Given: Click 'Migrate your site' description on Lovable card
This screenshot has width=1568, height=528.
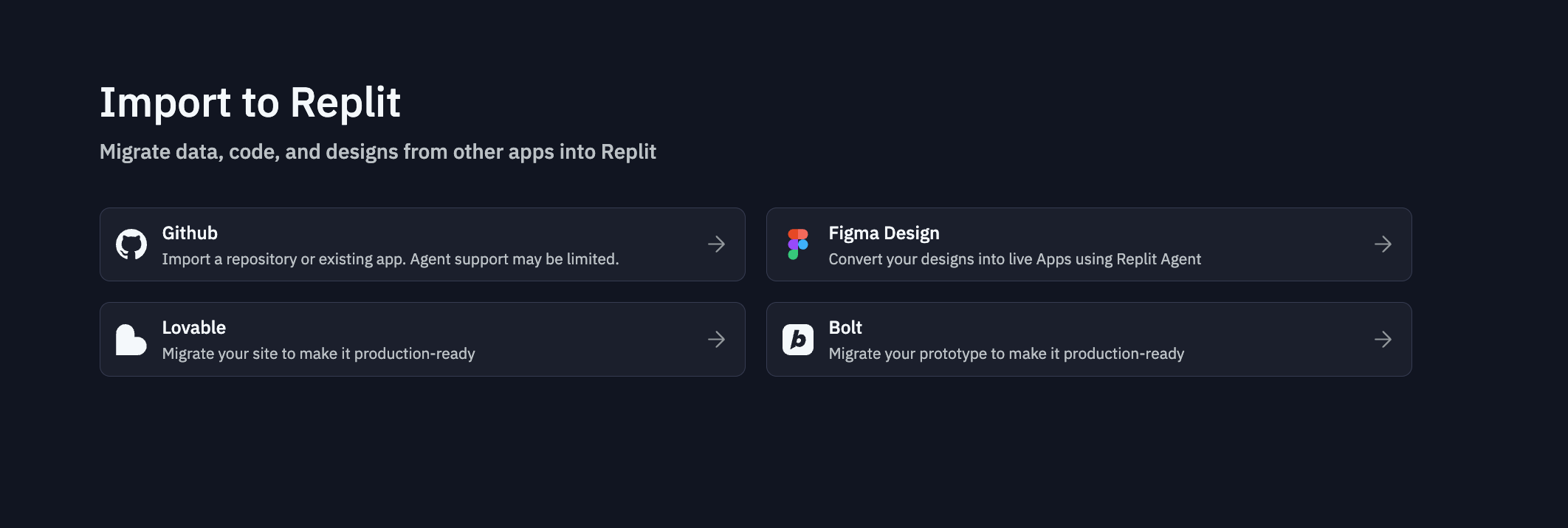Looking at the screenshot, I should [x=318, y=354].
